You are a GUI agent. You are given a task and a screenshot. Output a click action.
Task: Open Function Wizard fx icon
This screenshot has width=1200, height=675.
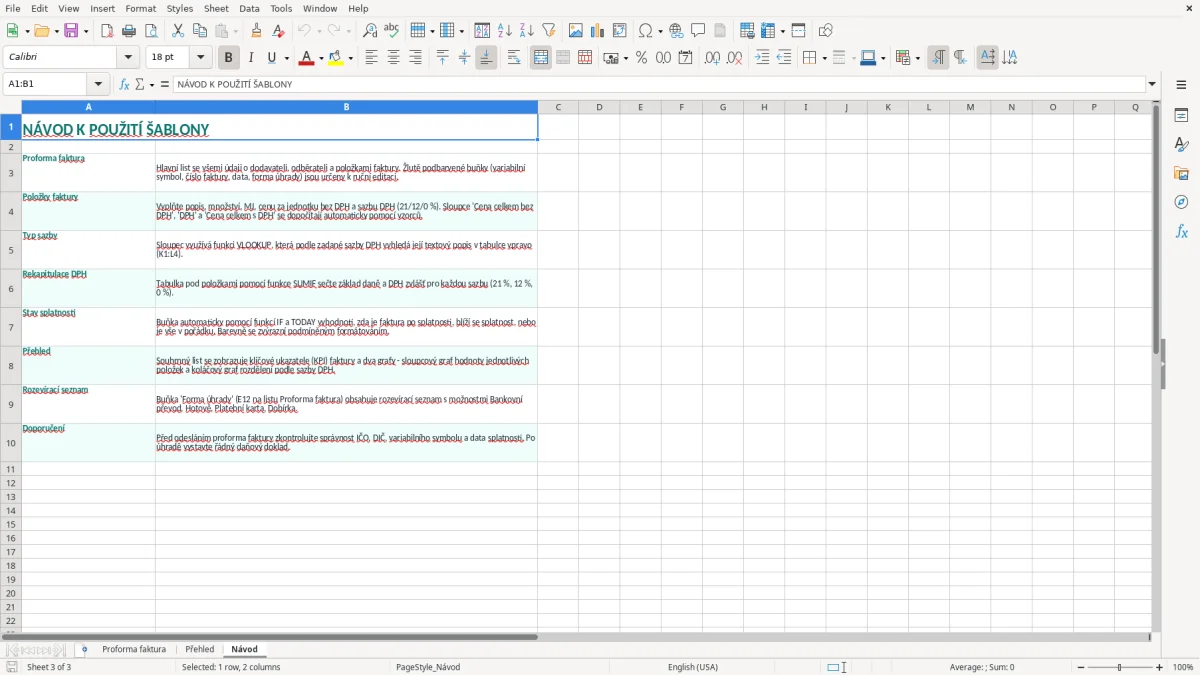pos(125,84)
